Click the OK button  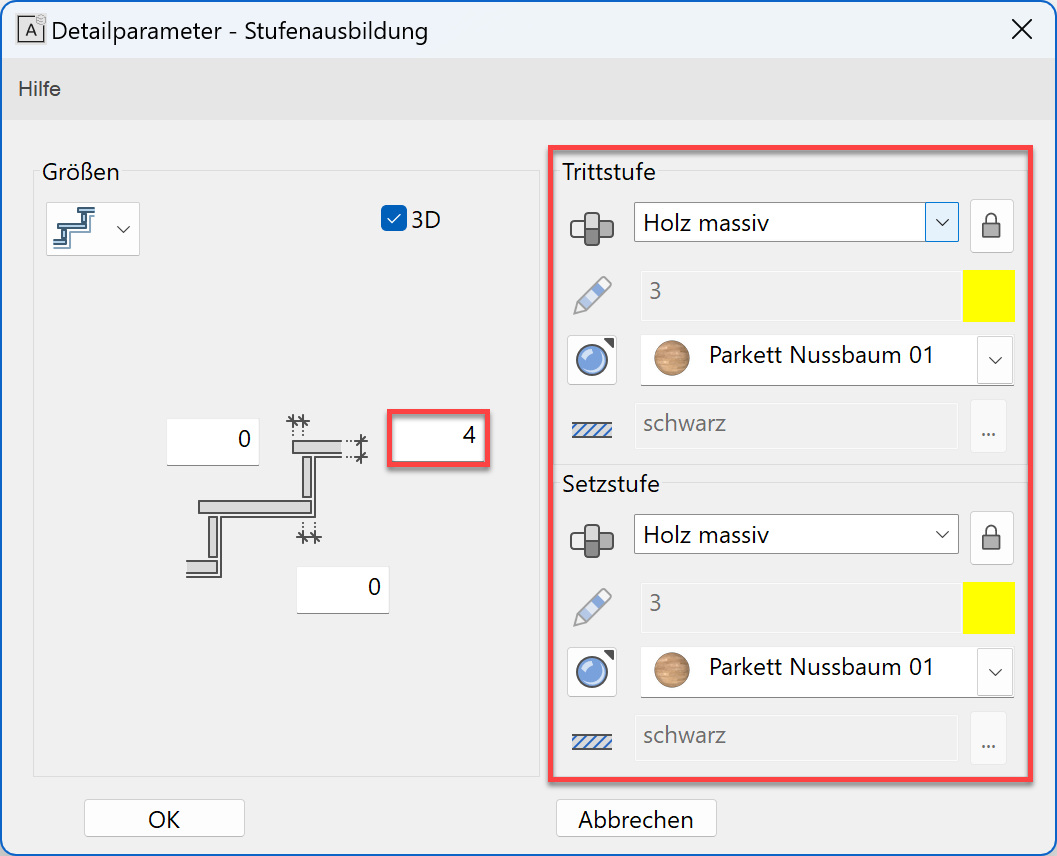[164, 819]
